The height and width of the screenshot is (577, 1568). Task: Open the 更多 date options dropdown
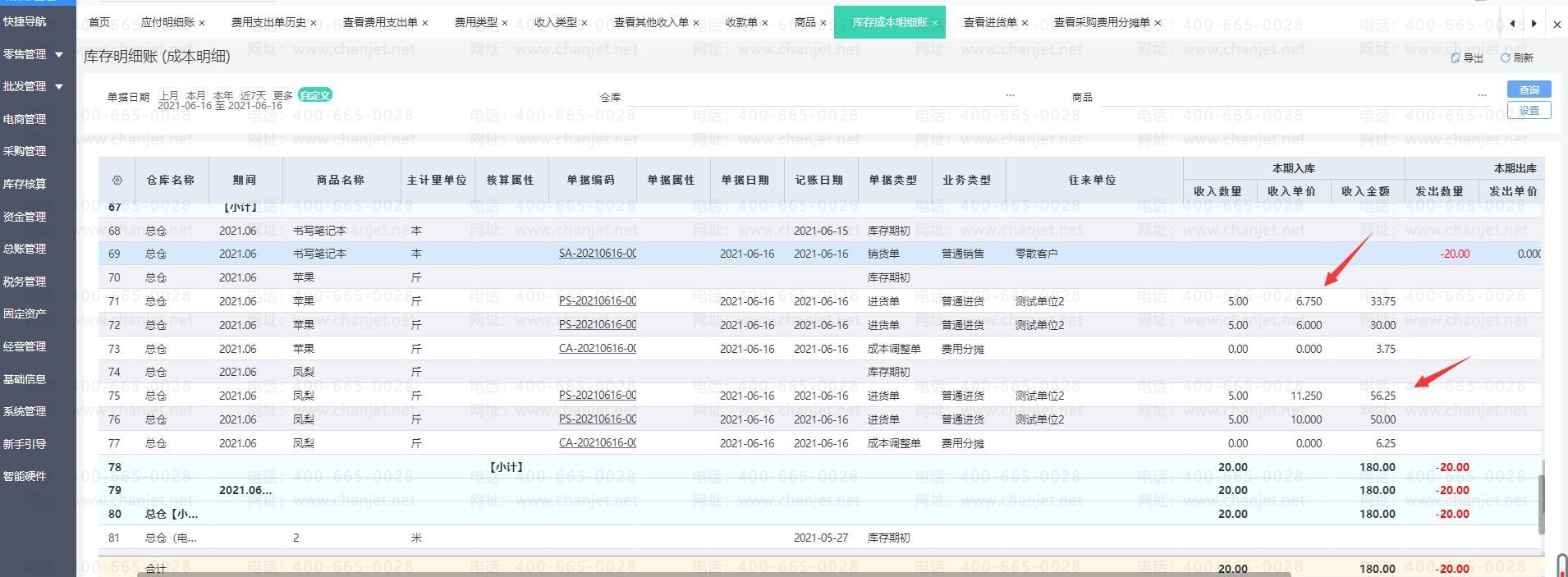282,95
